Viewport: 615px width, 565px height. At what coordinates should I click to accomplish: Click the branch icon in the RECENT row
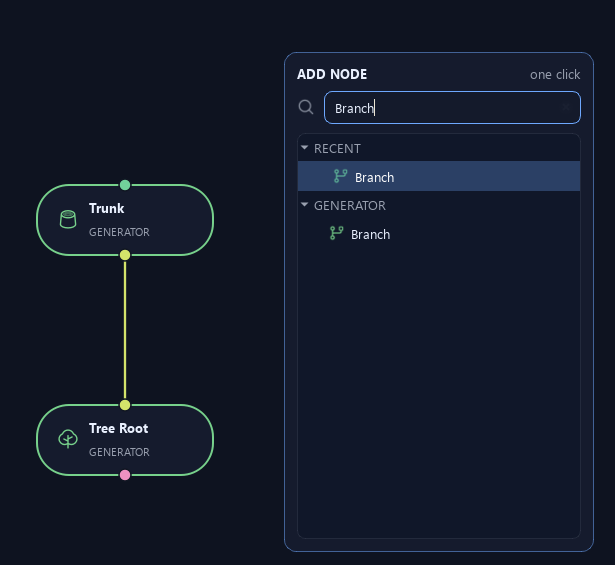[340, 176]
